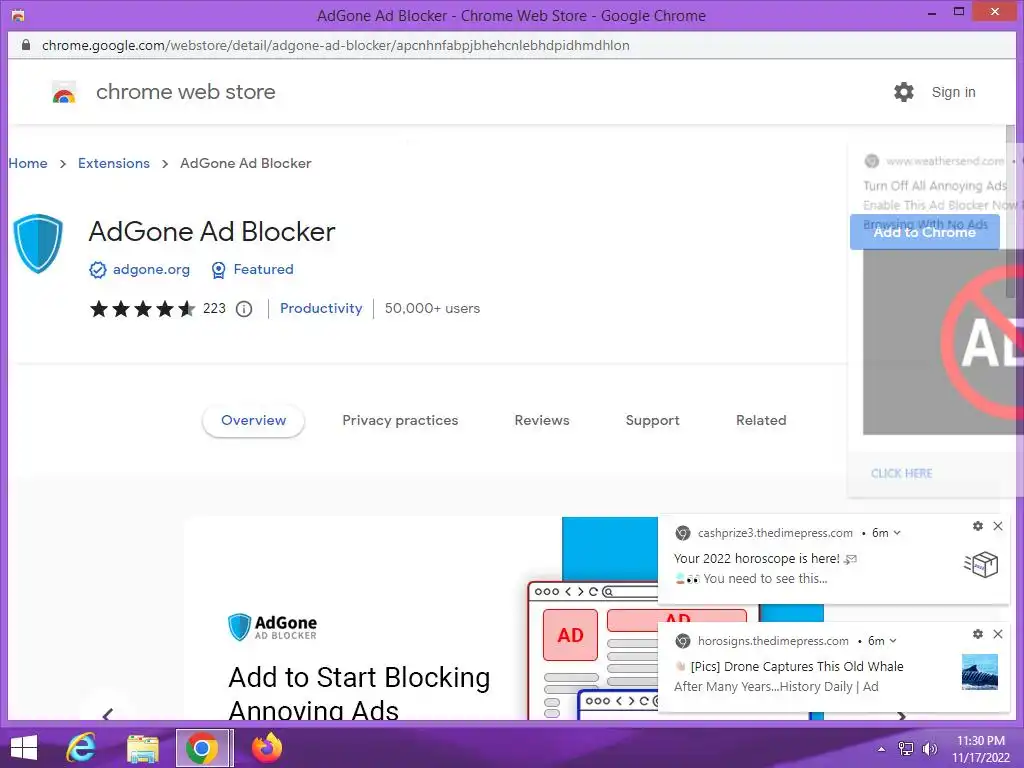Open the Support tab
Viewport: 1024px width, 768px height.
click(652, 421)
